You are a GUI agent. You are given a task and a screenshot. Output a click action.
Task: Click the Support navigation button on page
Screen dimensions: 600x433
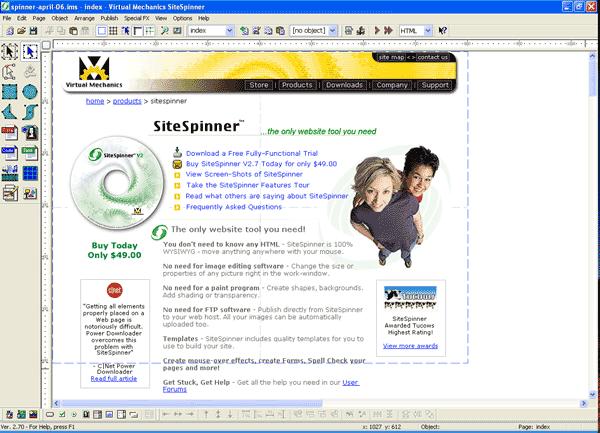pyautogui.click(x=435, y=85)
